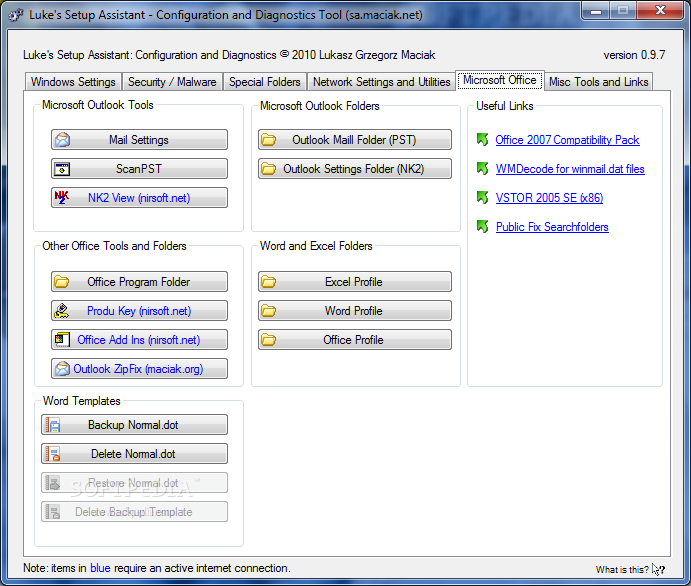Click green arrow beside WMDecode link

(x=483, y=169)
